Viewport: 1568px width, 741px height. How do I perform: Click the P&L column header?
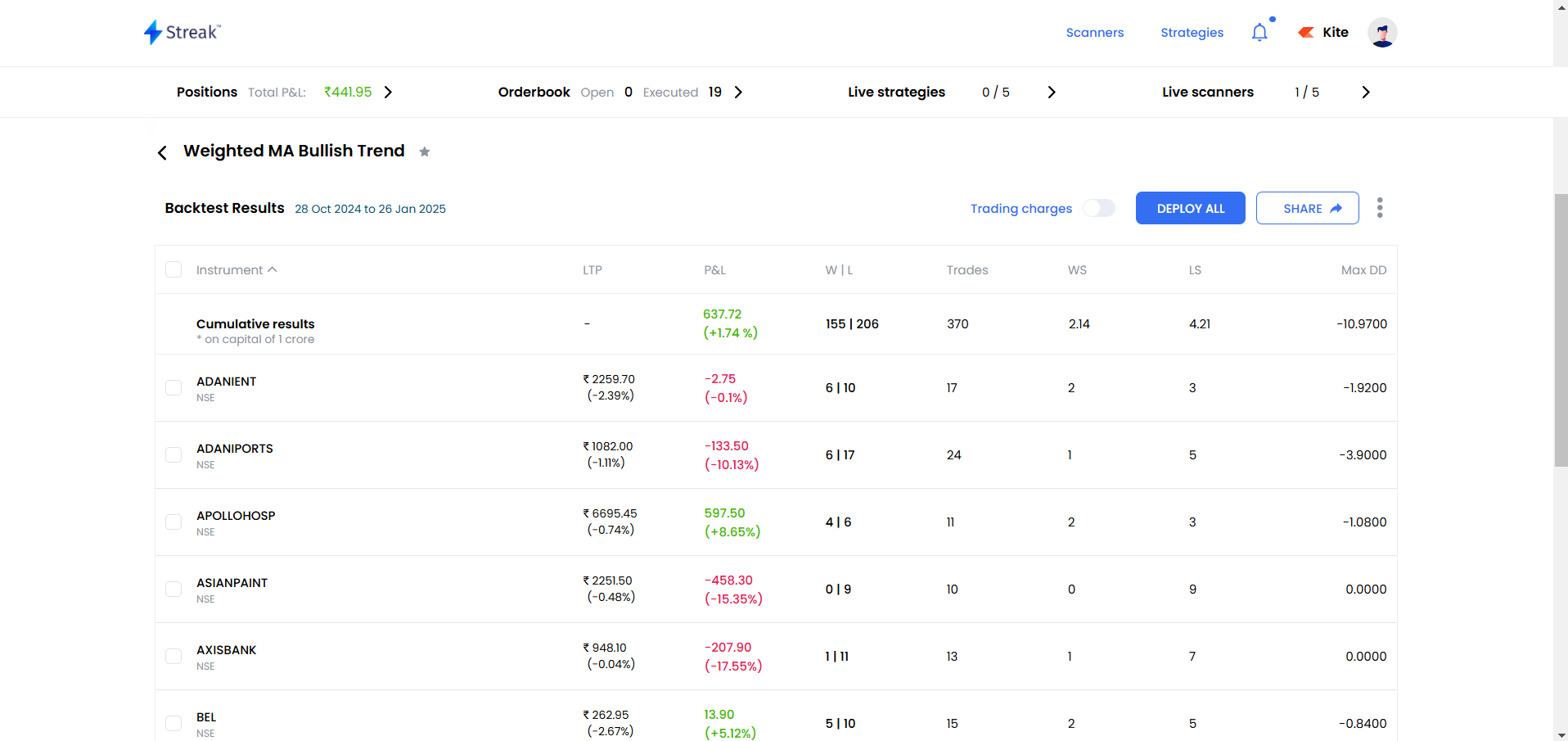[714, 270]
